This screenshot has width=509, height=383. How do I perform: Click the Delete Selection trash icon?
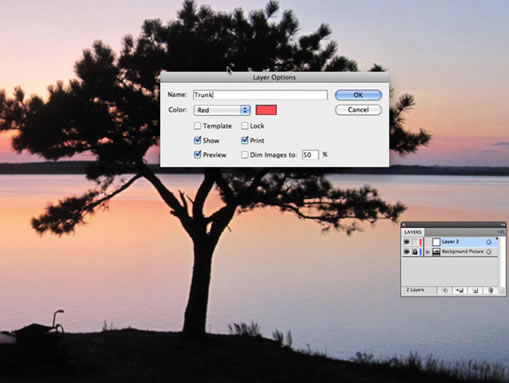490,290
